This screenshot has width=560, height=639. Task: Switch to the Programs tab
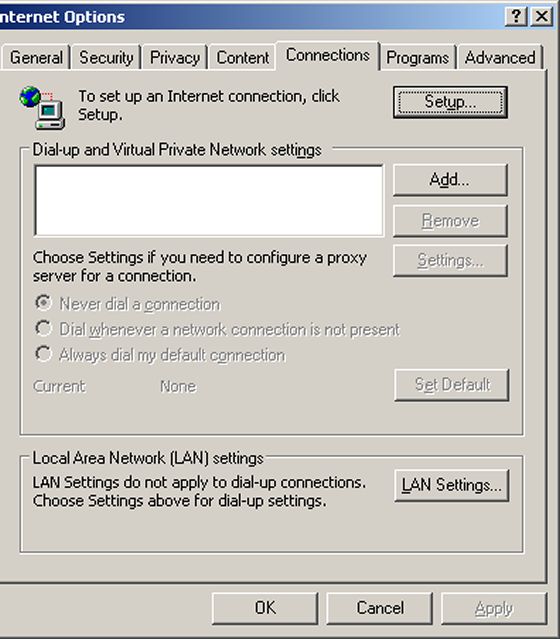click(x=417, y=57)
